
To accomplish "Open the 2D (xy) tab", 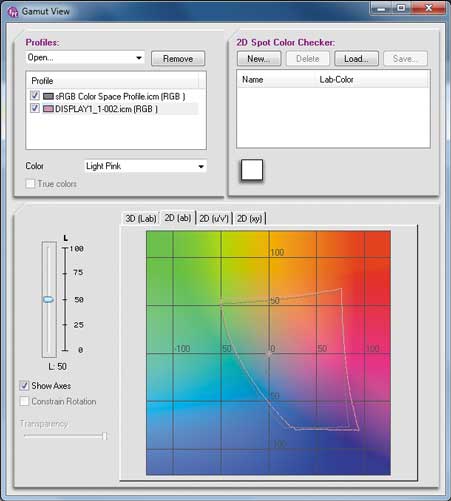I will pos(249,219).
